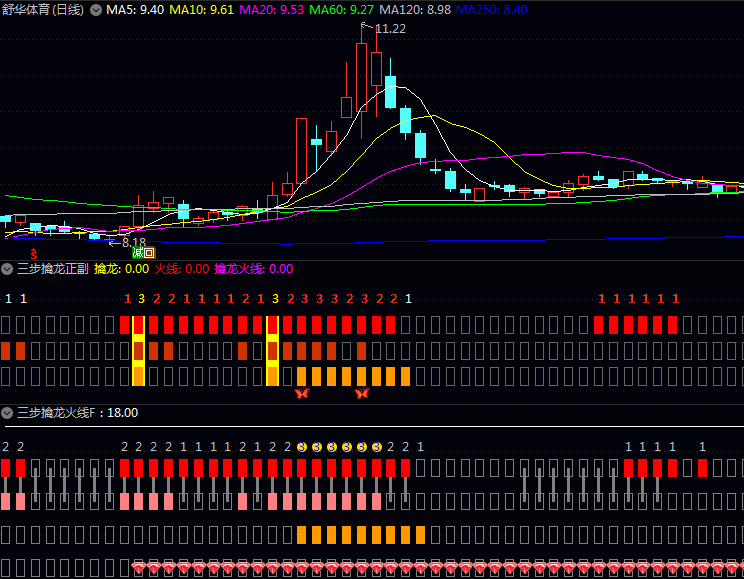This screenshot has width=744, height=579.
Task: Click the first yellow highlighted column bar
Action: coord(139,350)
